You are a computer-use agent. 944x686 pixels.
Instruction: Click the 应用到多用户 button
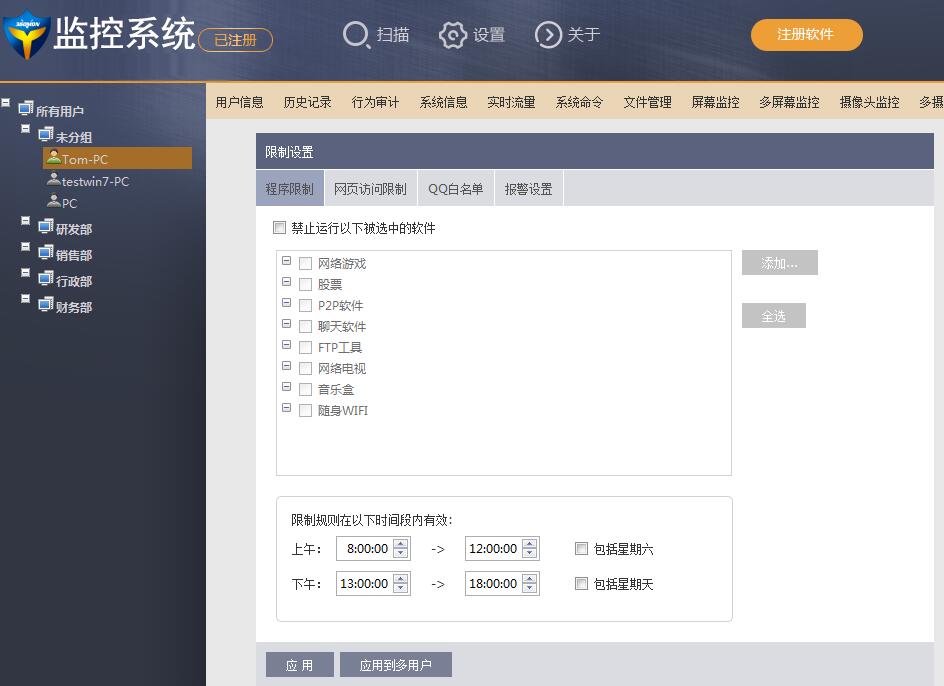tap(396, 665)
